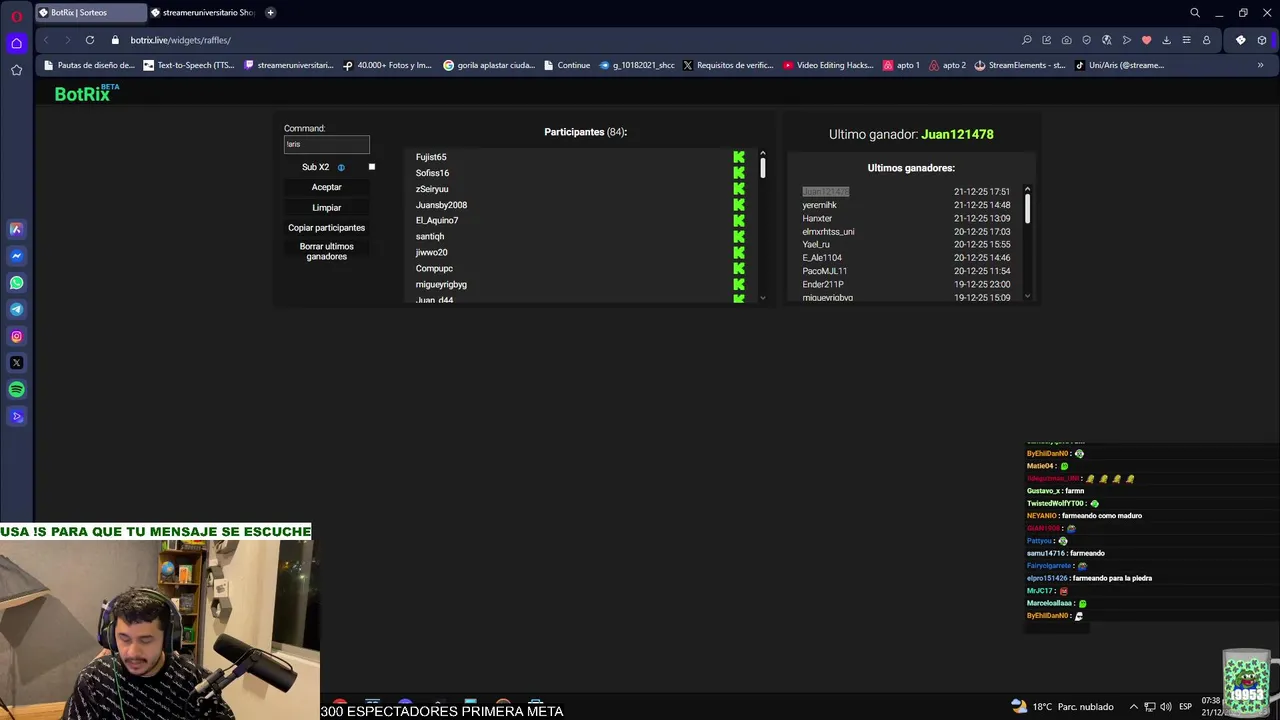Show hidden system tray icons

click(x=1134, y=706)
